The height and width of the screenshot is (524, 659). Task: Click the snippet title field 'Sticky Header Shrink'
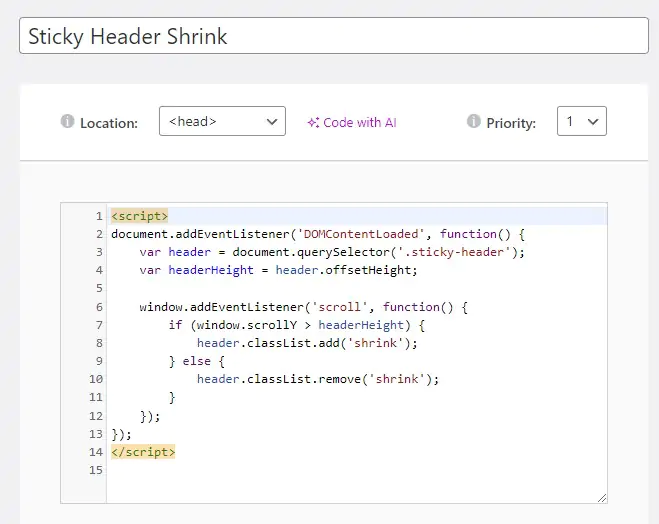[x=334, y=36]
